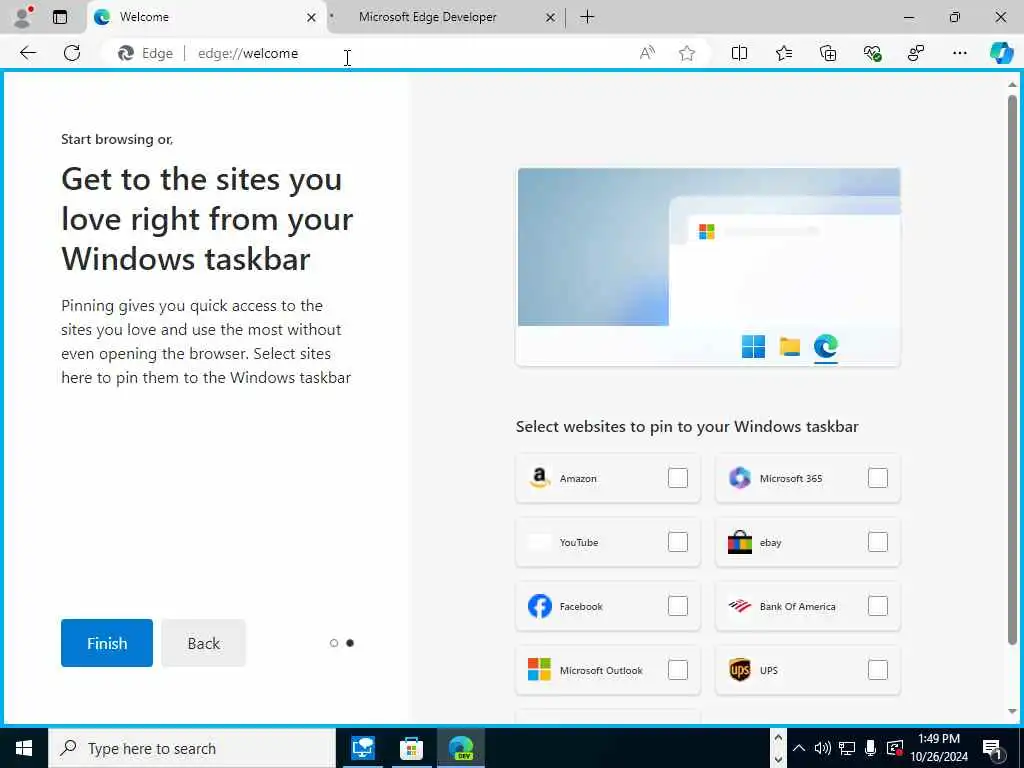This screenshot has height=768, width=1024.
Task: Click the Select websites to pin heading
Action: point(687,427)
